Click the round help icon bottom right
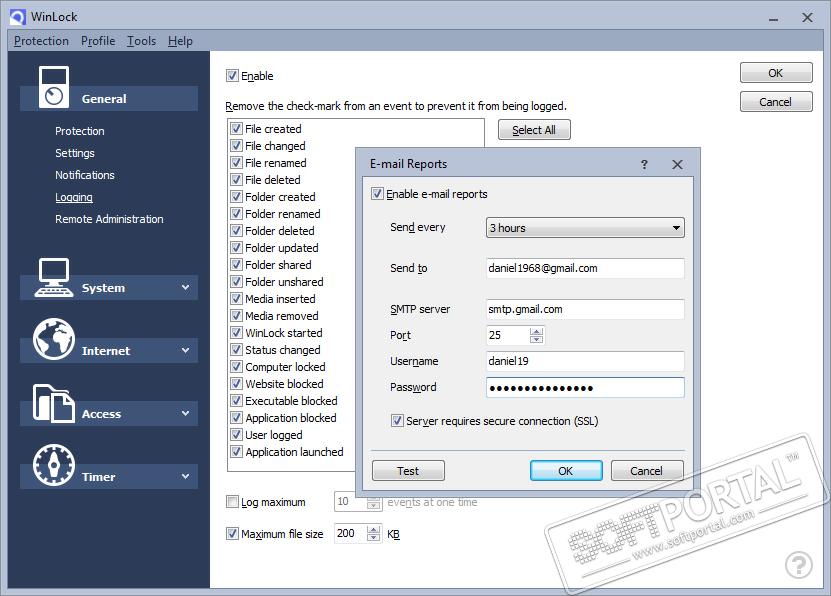This screenshot has width=831, height=596. pyautogui.click(x=799, y=565)
